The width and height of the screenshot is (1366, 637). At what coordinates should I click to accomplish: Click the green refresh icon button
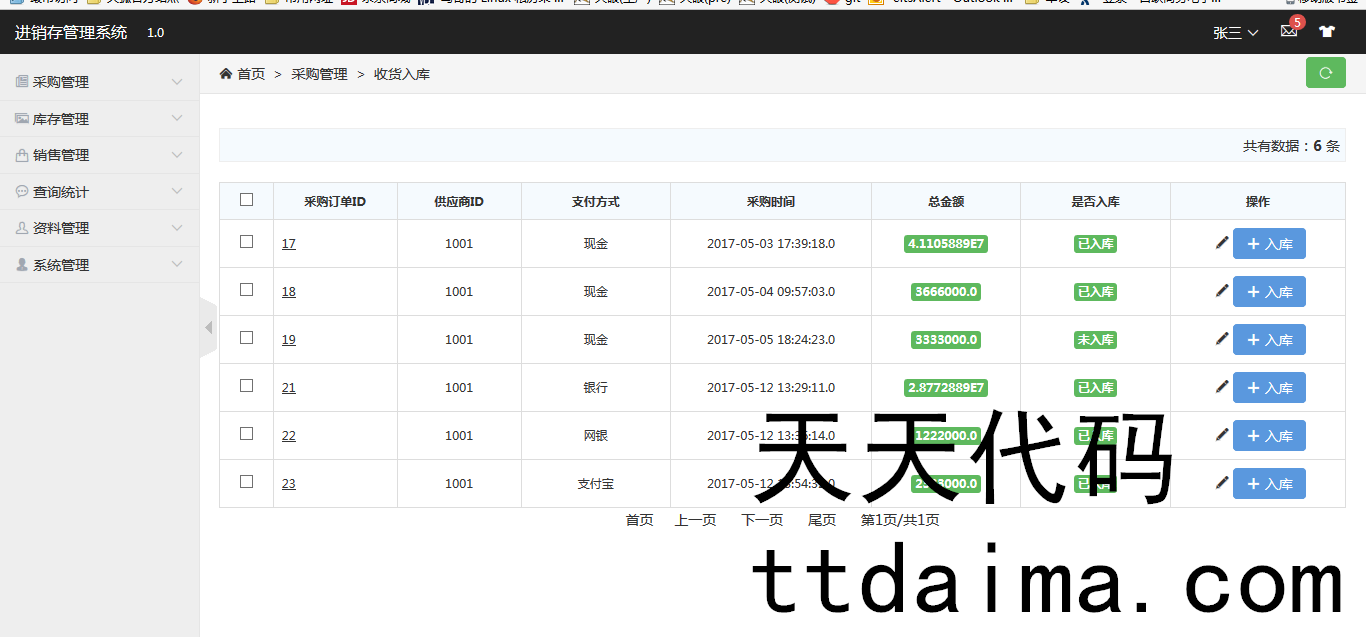[1325, 73]
